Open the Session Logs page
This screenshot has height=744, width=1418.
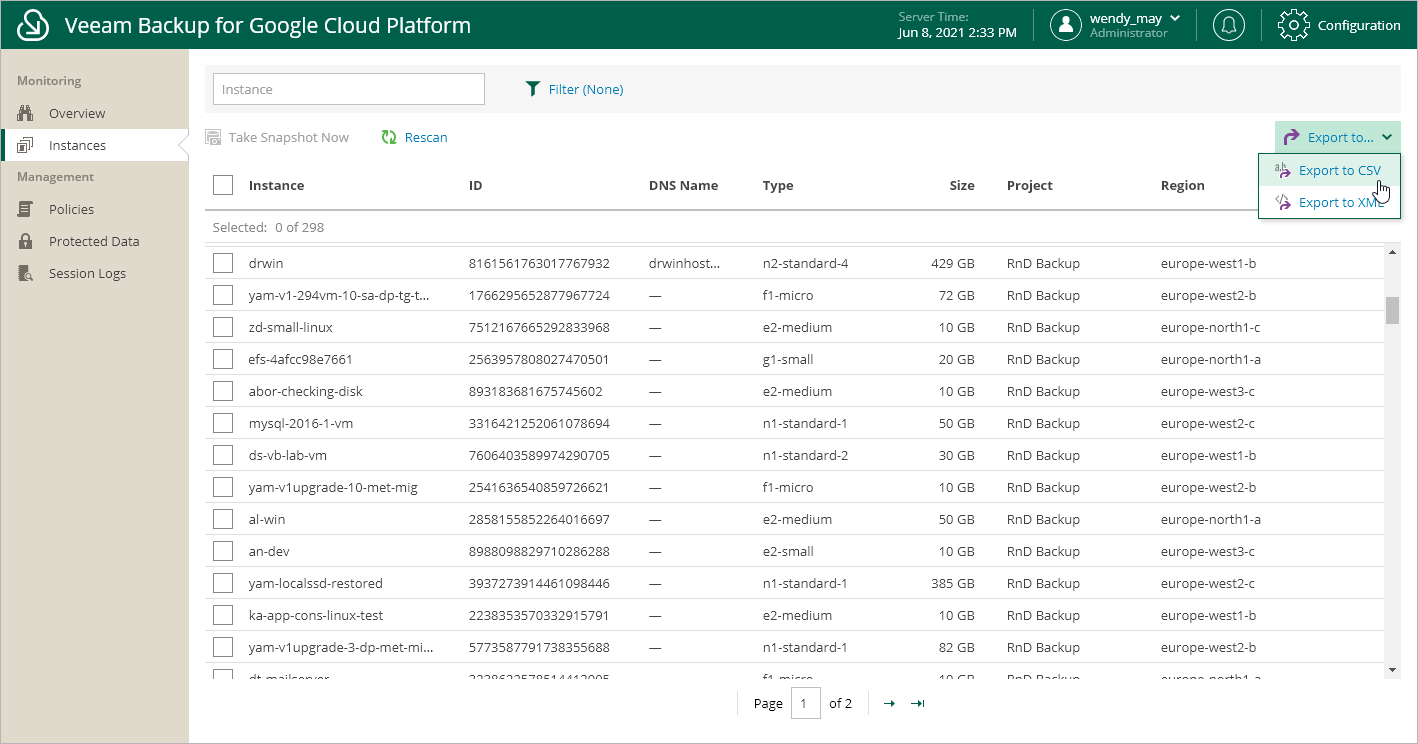point(87,273)
